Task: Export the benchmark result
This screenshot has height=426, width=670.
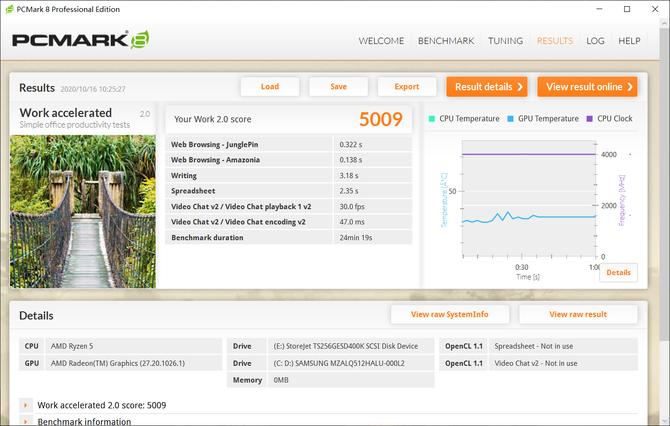Action: click(x=407, y=87)
